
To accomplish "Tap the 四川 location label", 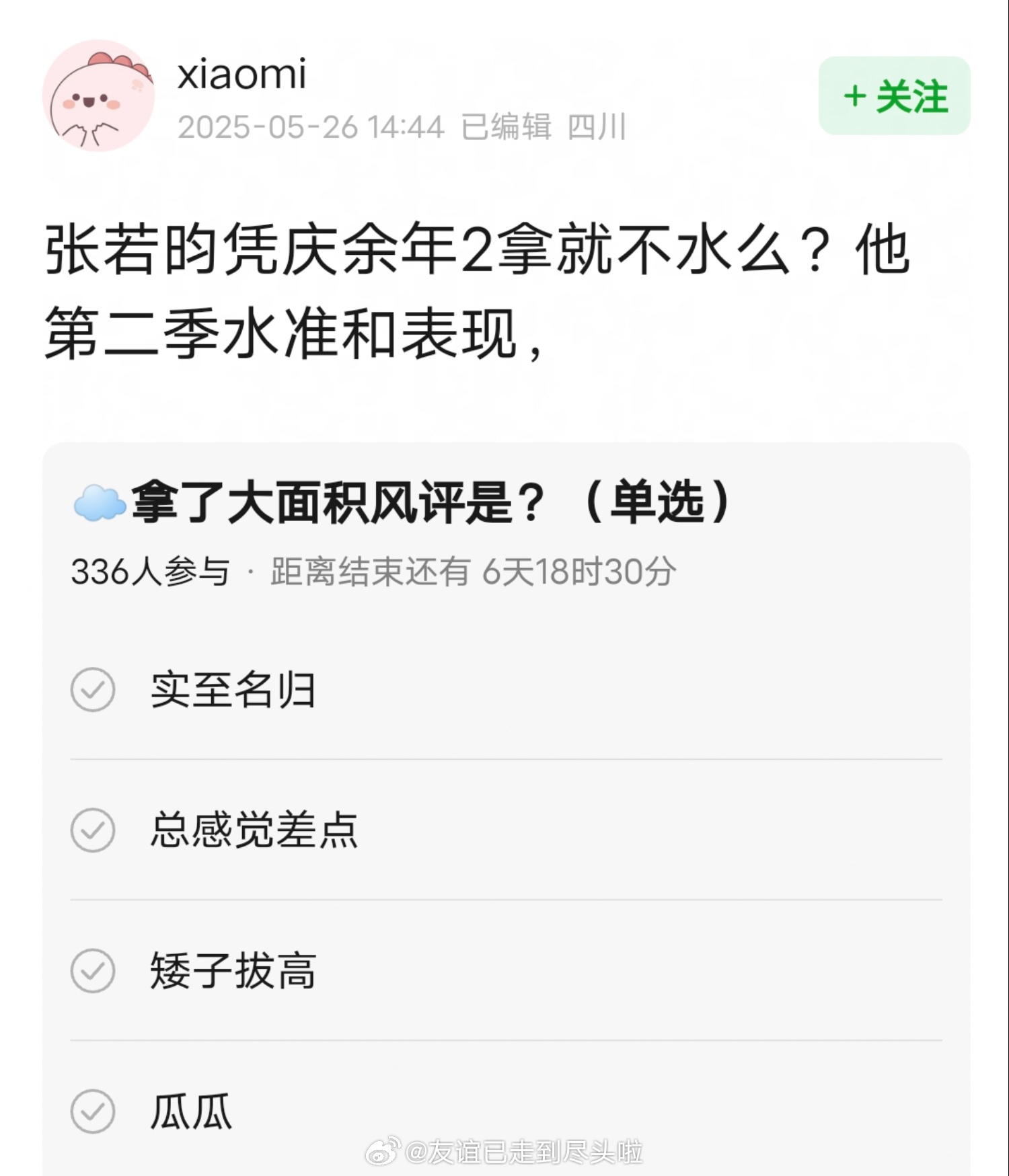I will tap(597, 127).
